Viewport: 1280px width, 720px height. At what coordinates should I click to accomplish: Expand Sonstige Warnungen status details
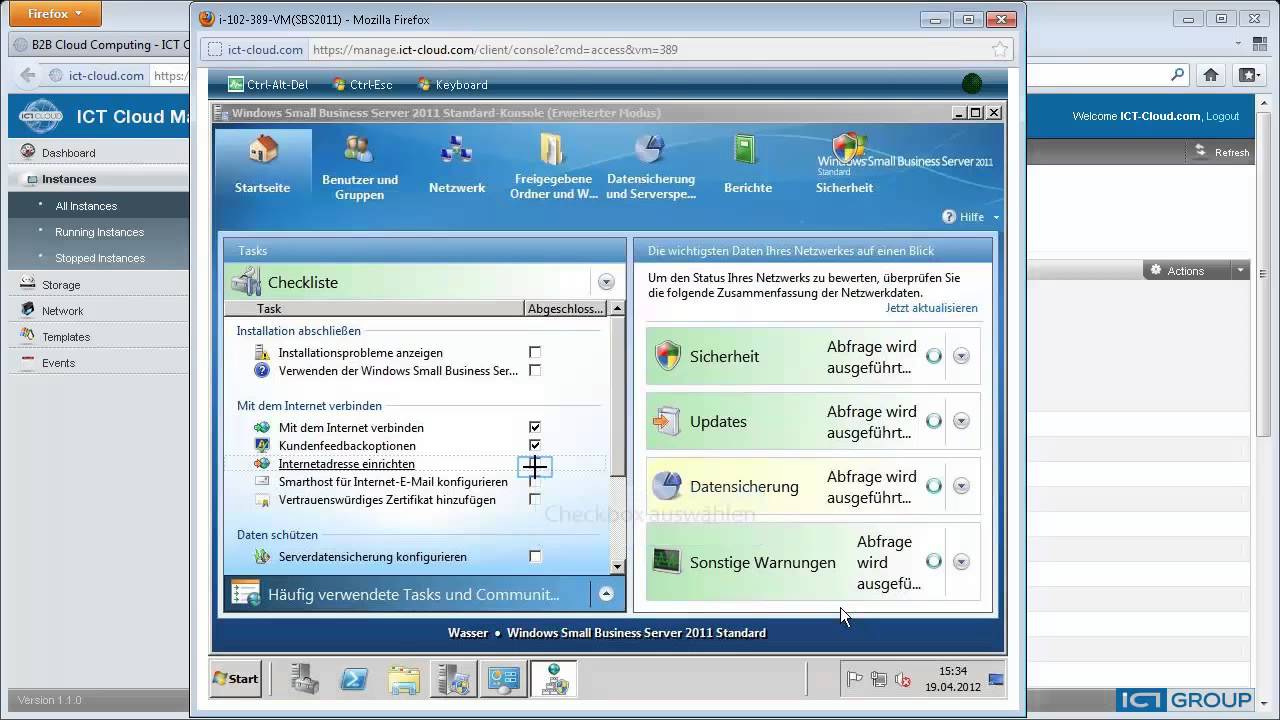pyautogui.click(x=961, y=562)
